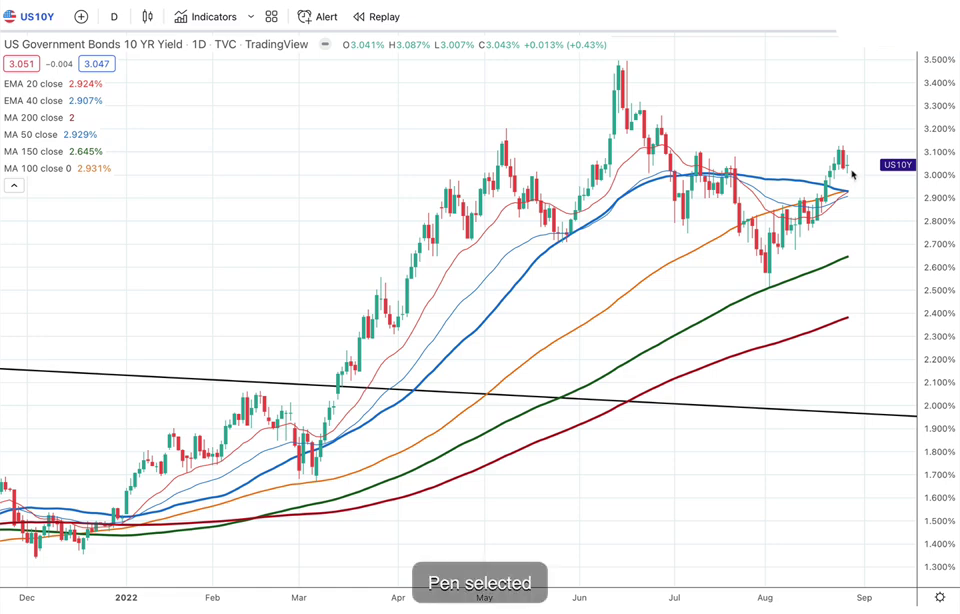Viewport: 960px width, 614px height.
Task: Click the 2022 label on the time axis
Action: (x=126, y=597)
